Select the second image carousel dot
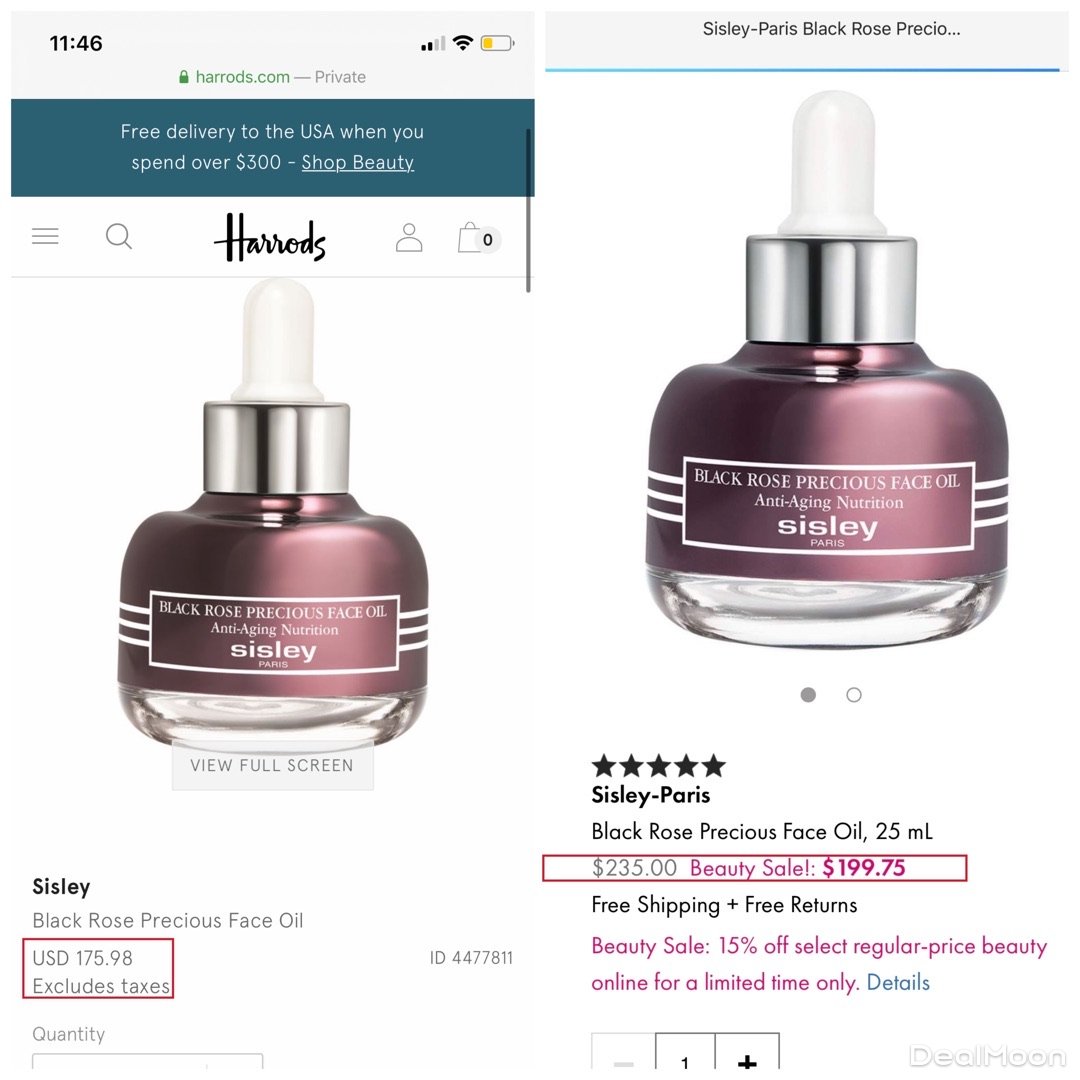This screenshot has height=1080, width=1080. (853, 695)
